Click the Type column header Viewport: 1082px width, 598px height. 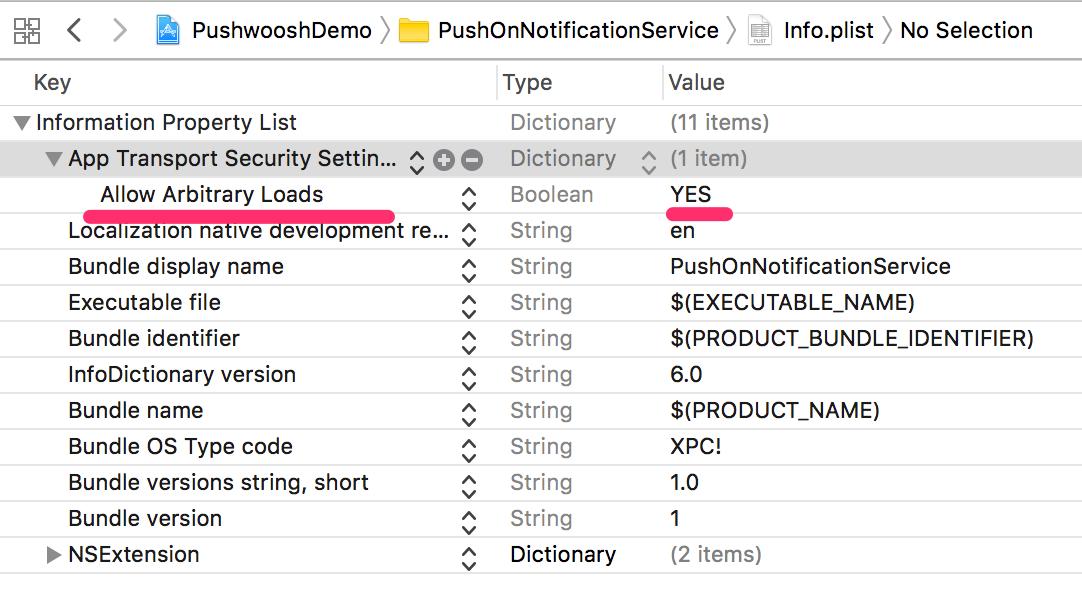527,83
